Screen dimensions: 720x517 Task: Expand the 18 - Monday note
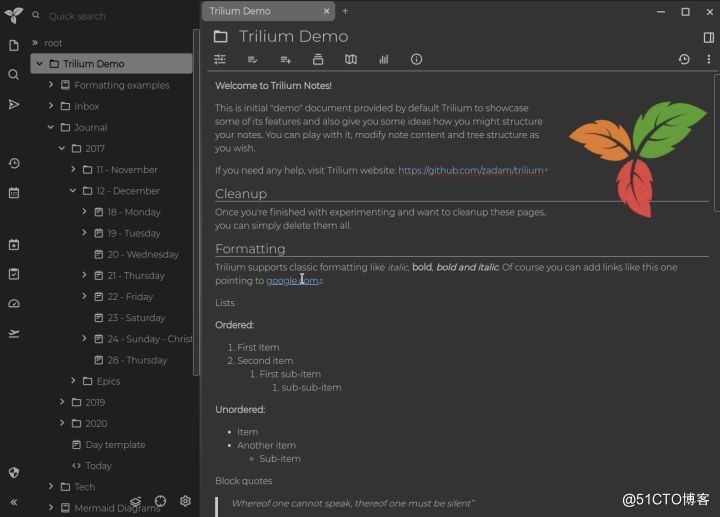click(x=84, y=211)
